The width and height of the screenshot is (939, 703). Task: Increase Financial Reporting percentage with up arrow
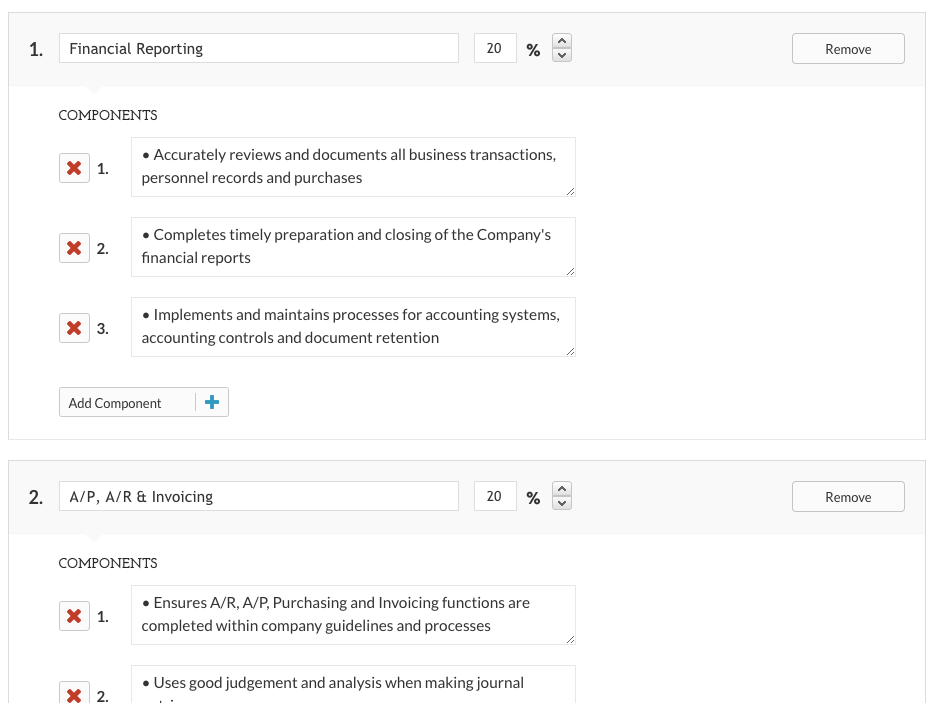coord(561,42)
